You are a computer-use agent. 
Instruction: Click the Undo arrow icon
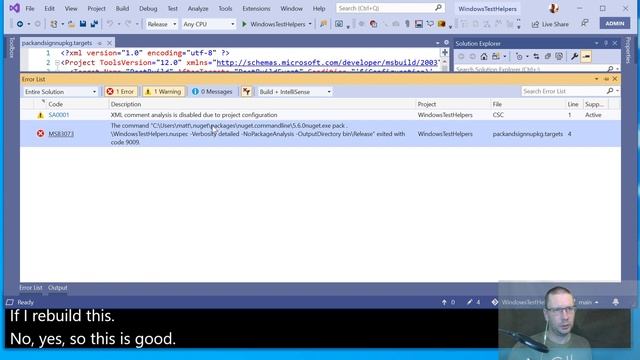(109, 24)
